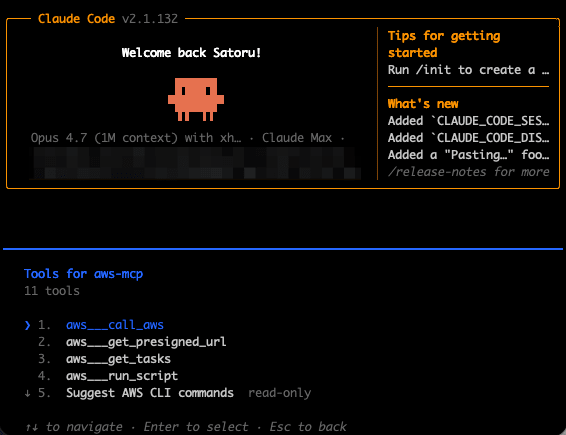Click the selection chevron beside aws___call_aws
The image size is (566, 435).
[27, 325]
